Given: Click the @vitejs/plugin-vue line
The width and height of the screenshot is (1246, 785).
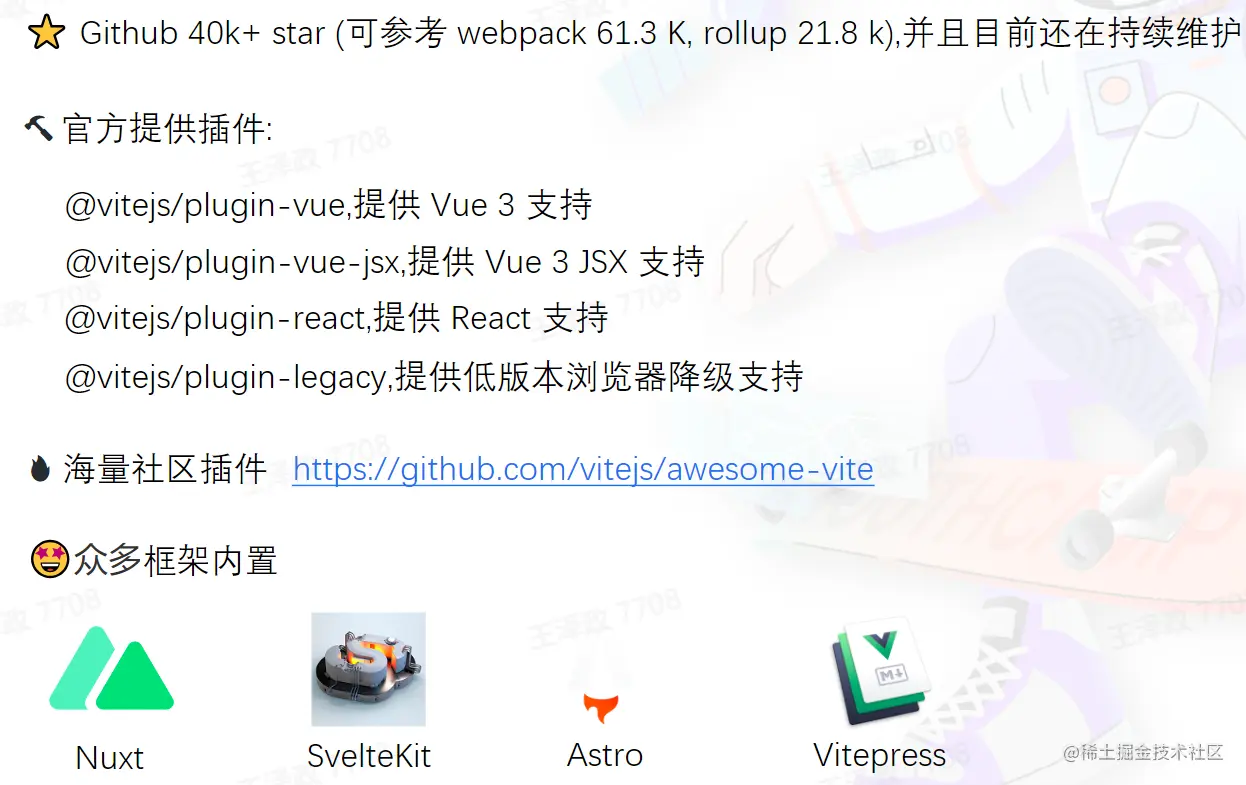Looking at the screenshot, I should 328,205.
